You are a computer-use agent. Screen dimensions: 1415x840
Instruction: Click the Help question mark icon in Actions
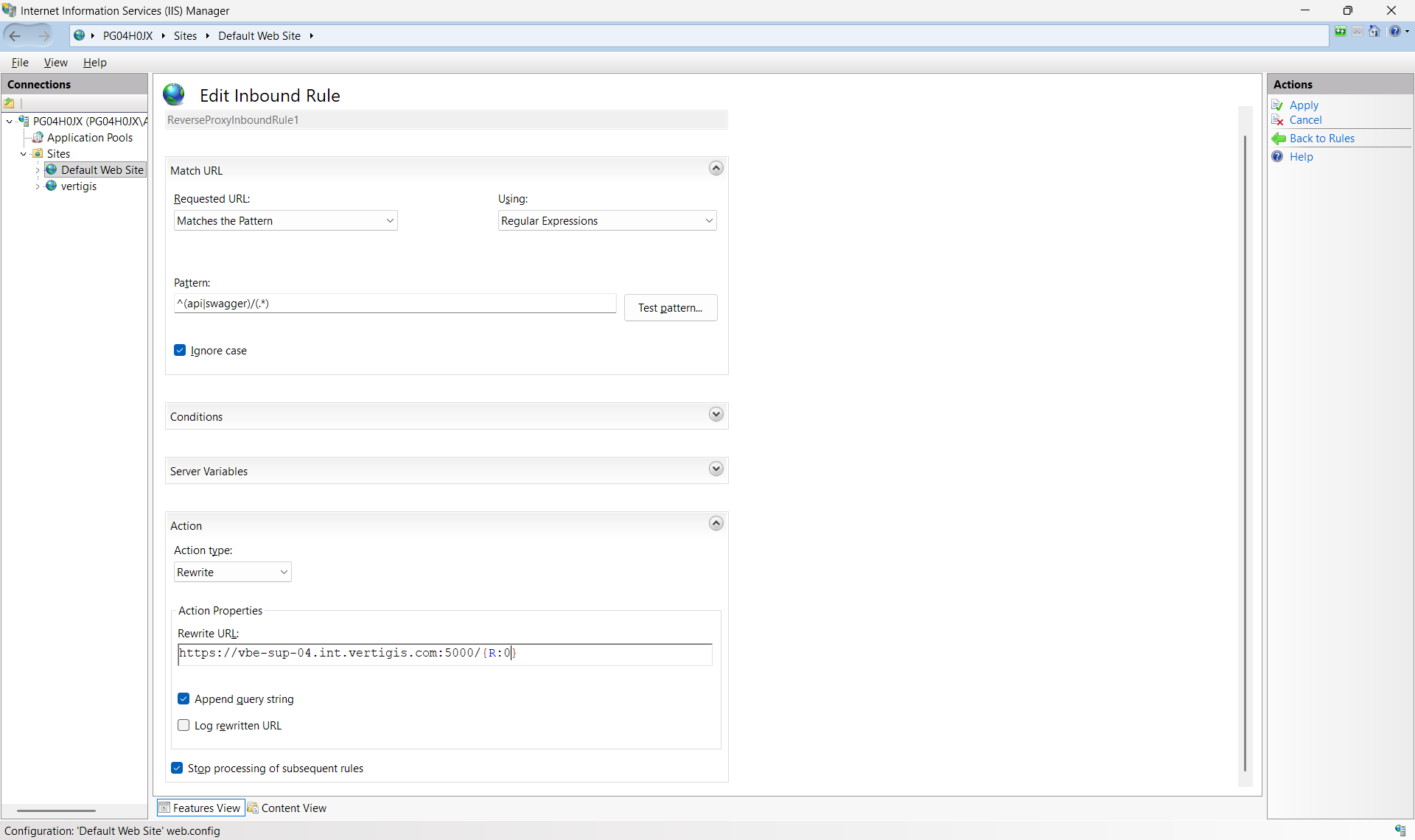pyautogui.click(x=1278, y=157)
